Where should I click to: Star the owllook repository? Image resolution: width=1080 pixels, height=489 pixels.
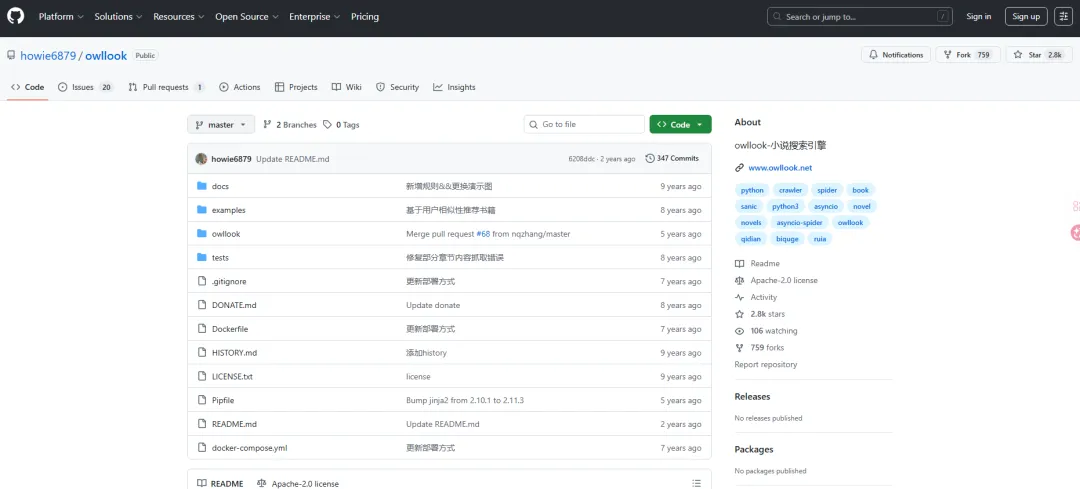click(x=1038, y=55)
